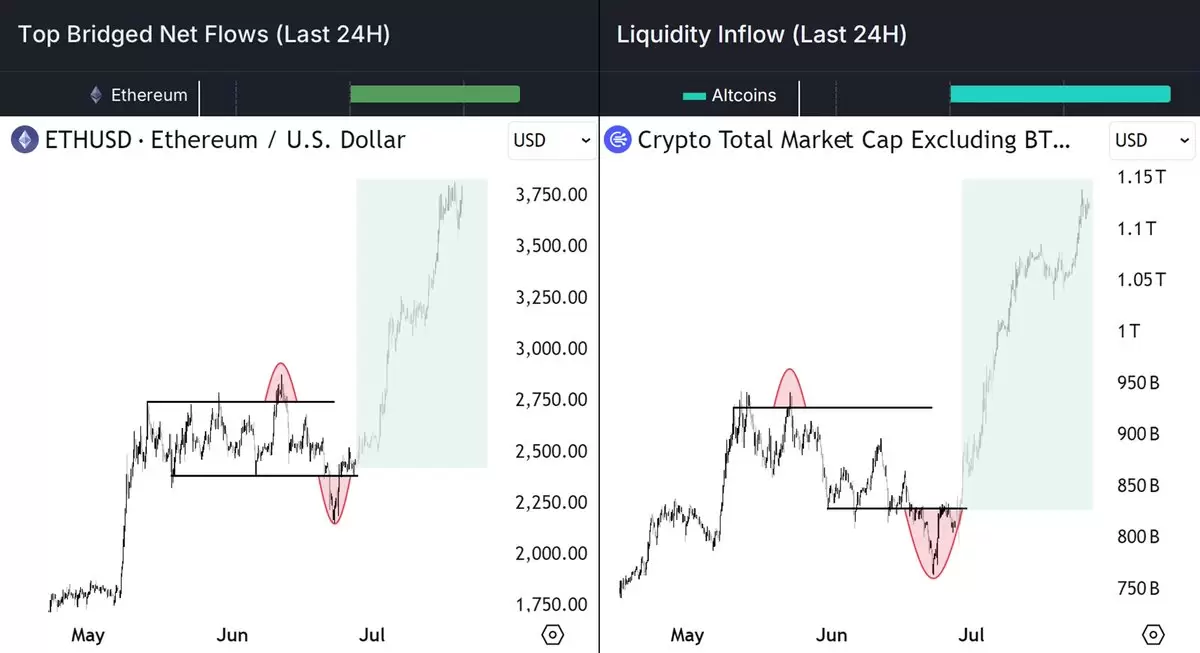Click the 3,000.00 price level on ETH axis
Viewport: 1200px width, 653px height.
pyautogui.click(x=551, y=349)
